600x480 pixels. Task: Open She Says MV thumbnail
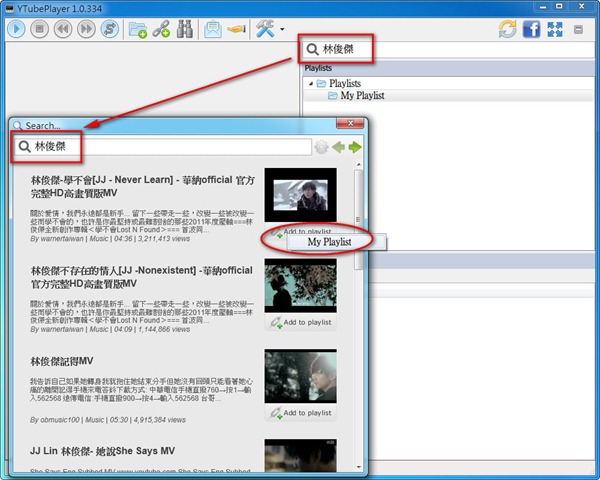coord(300,456)
